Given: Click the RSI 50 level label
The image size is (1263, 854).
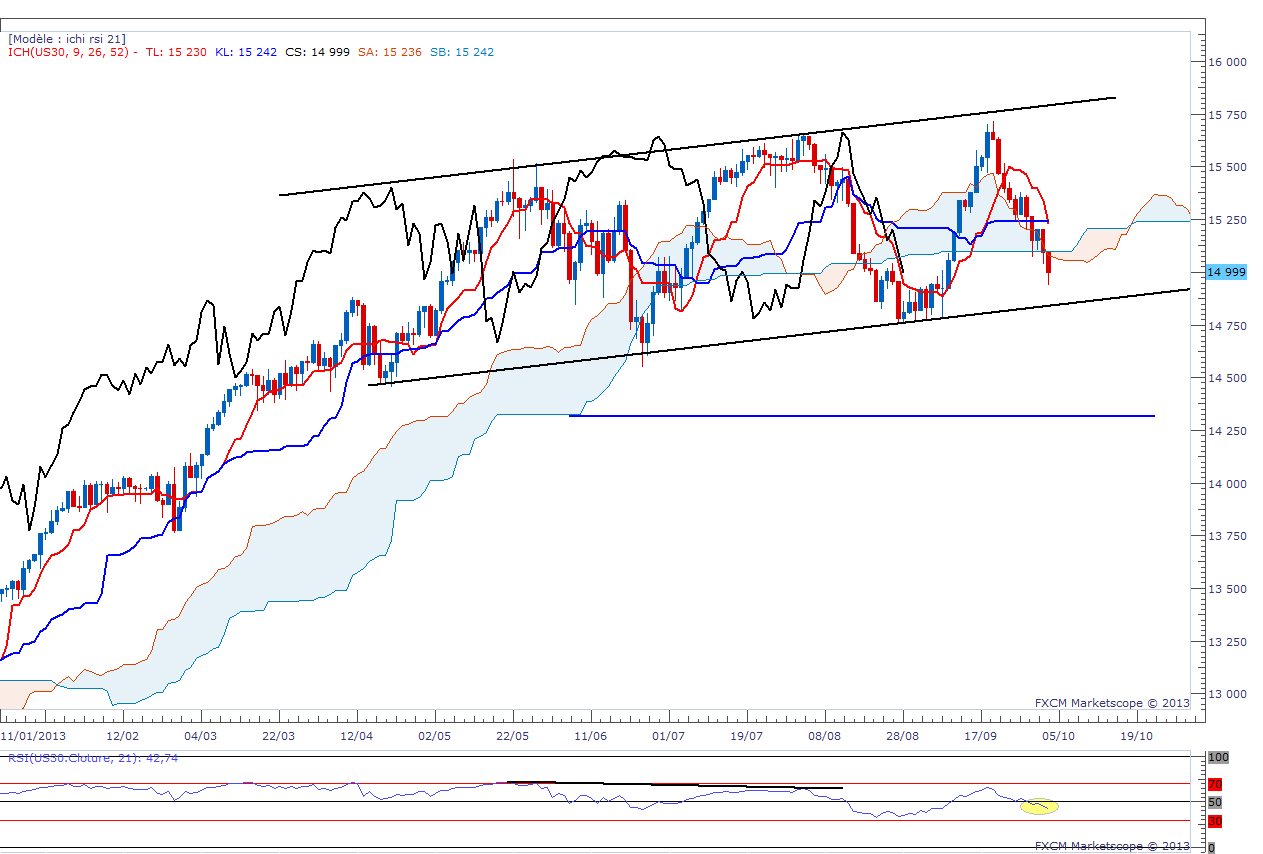Looking at the screenshot, I should [1215, 802].
